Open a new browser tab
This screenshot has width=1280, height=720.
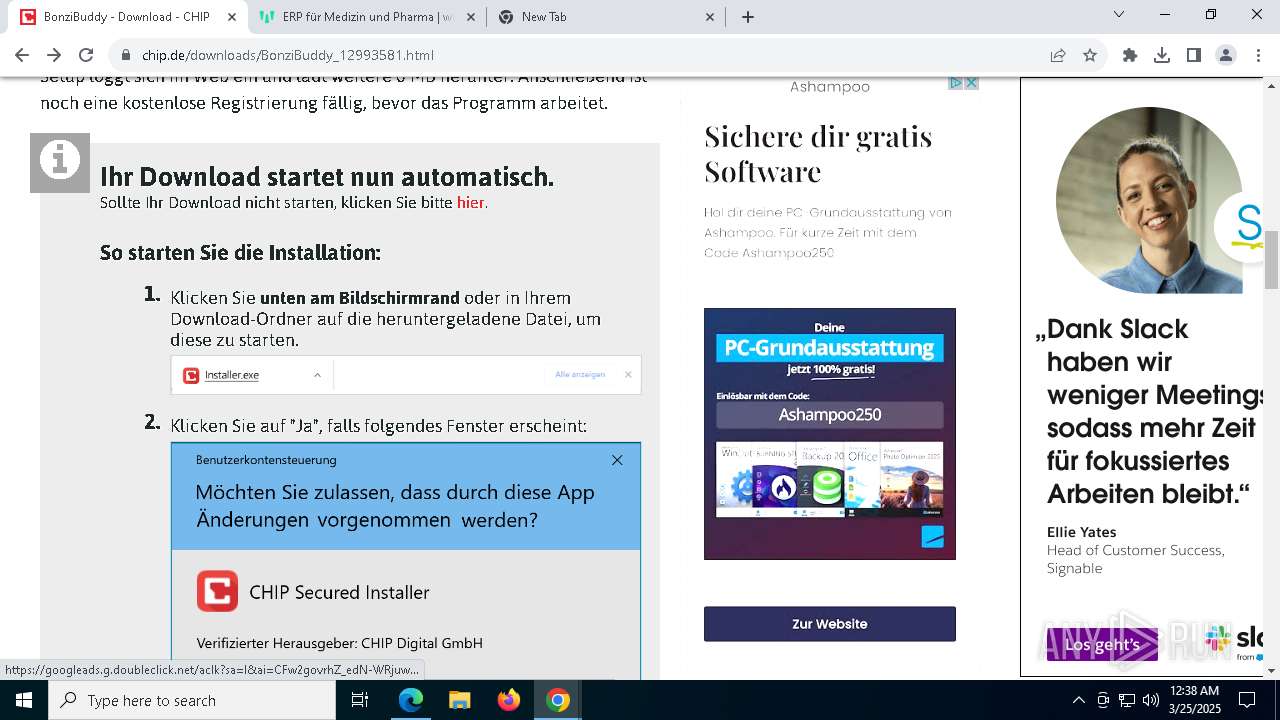[748, 16]
